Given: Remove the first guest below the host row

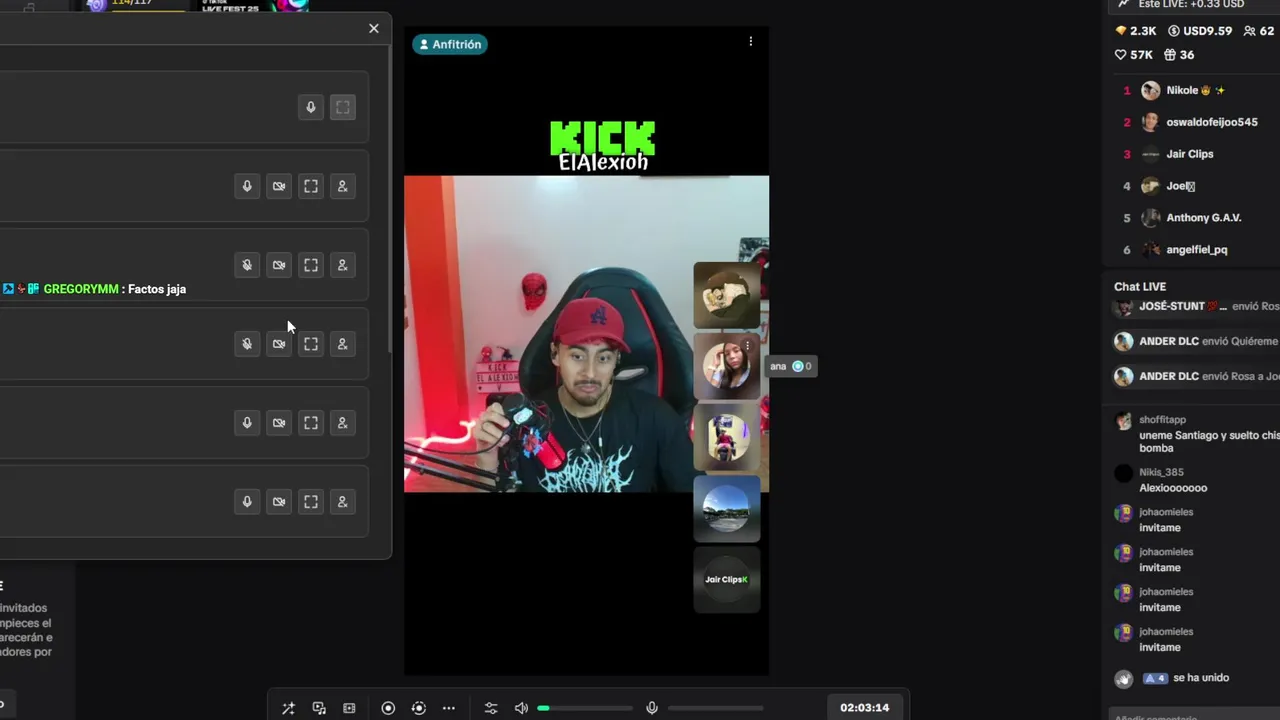Looking at the screenshot, I should point(343,186).
